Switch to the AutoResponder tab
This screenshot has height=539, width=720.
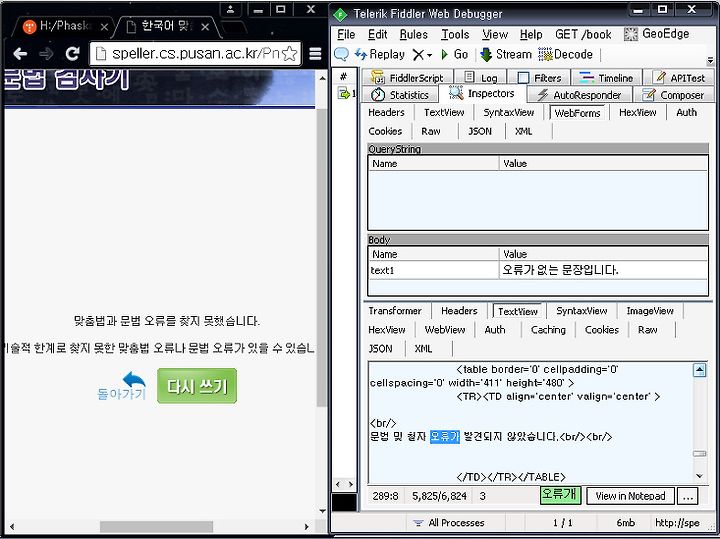(579, 95)
